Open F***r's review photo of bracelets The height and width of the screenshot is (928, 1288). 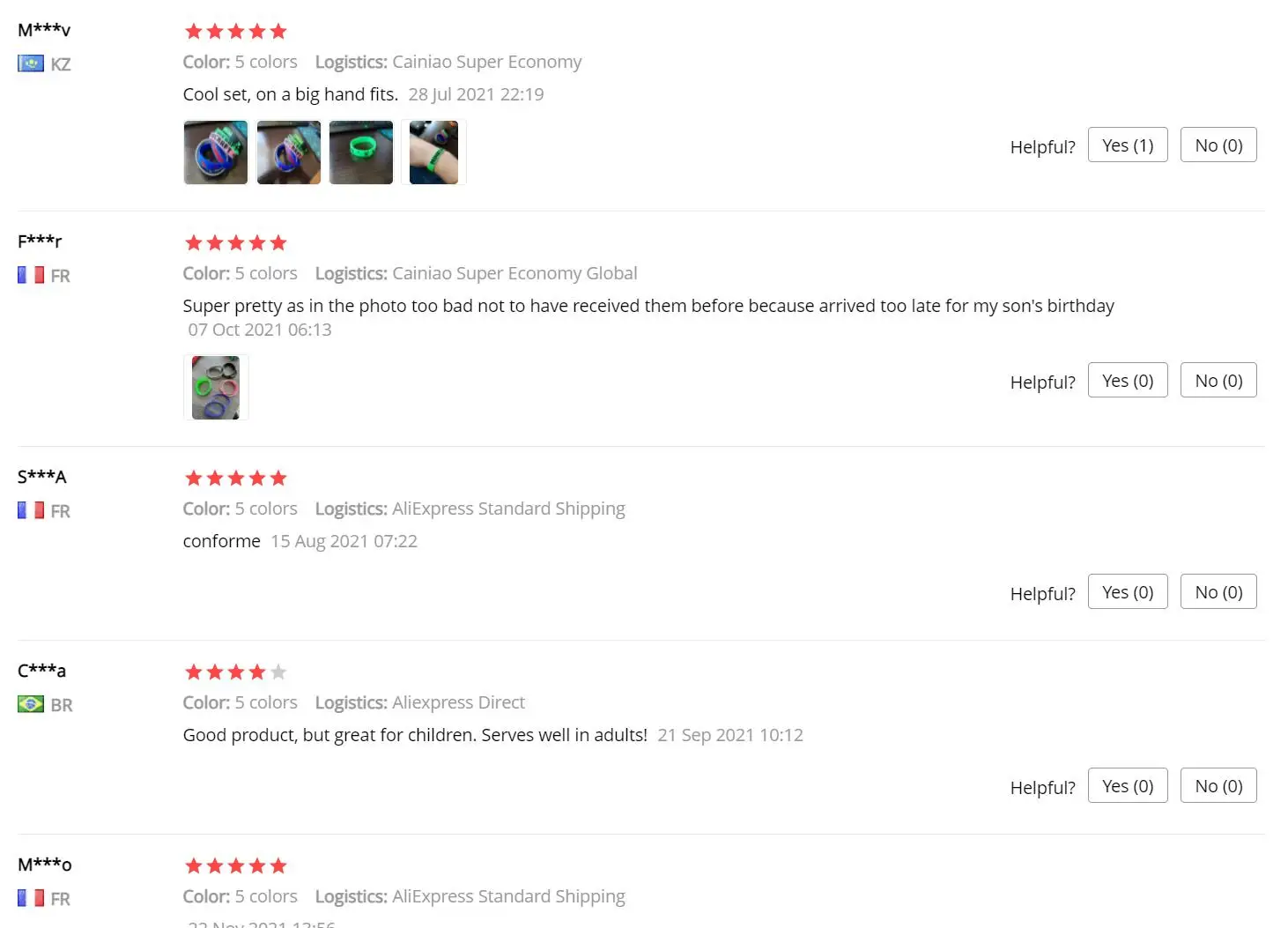(x=216, y=388)
